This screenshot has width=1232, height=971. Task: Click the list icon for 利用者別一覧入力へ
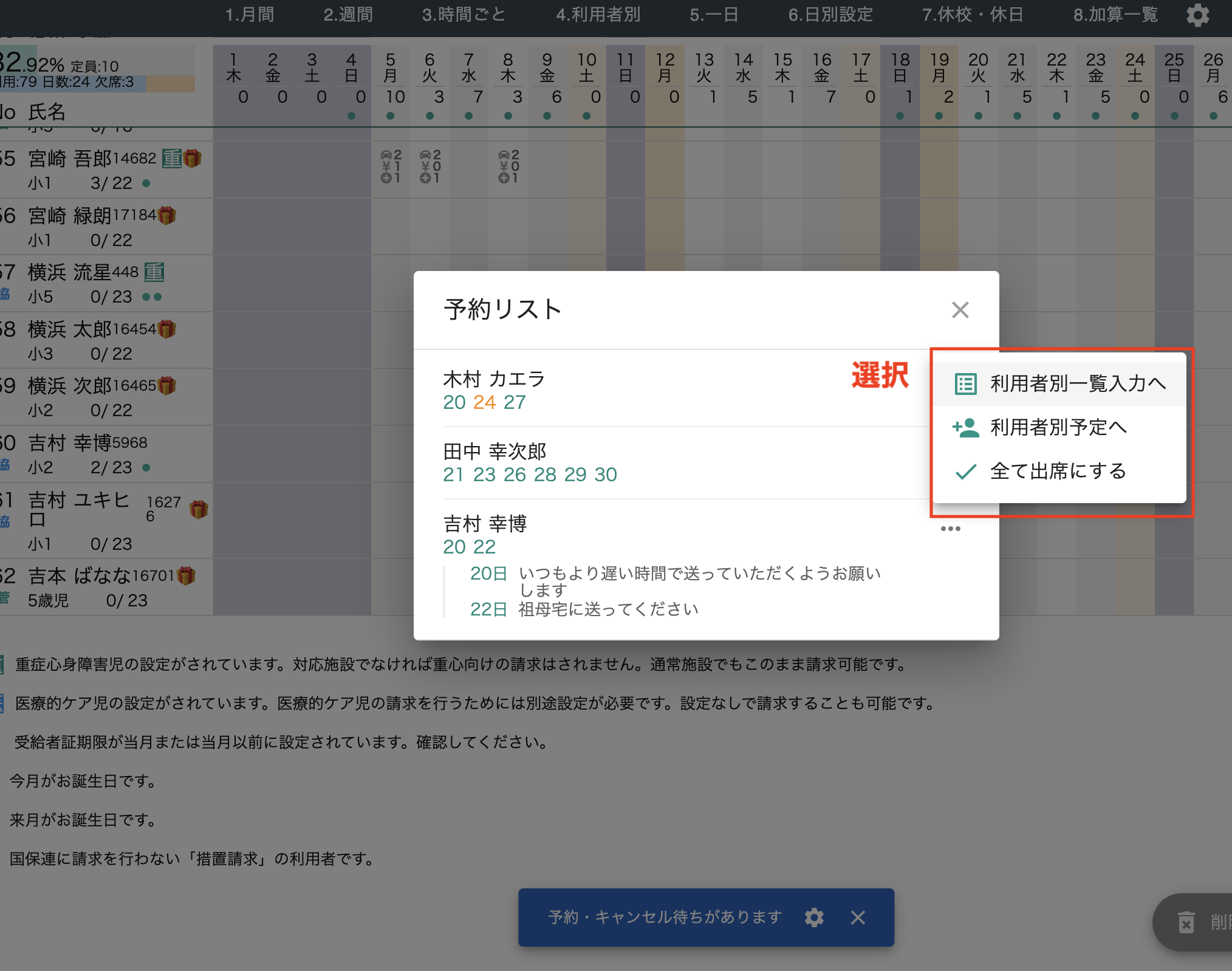click(x=965, y=384)
